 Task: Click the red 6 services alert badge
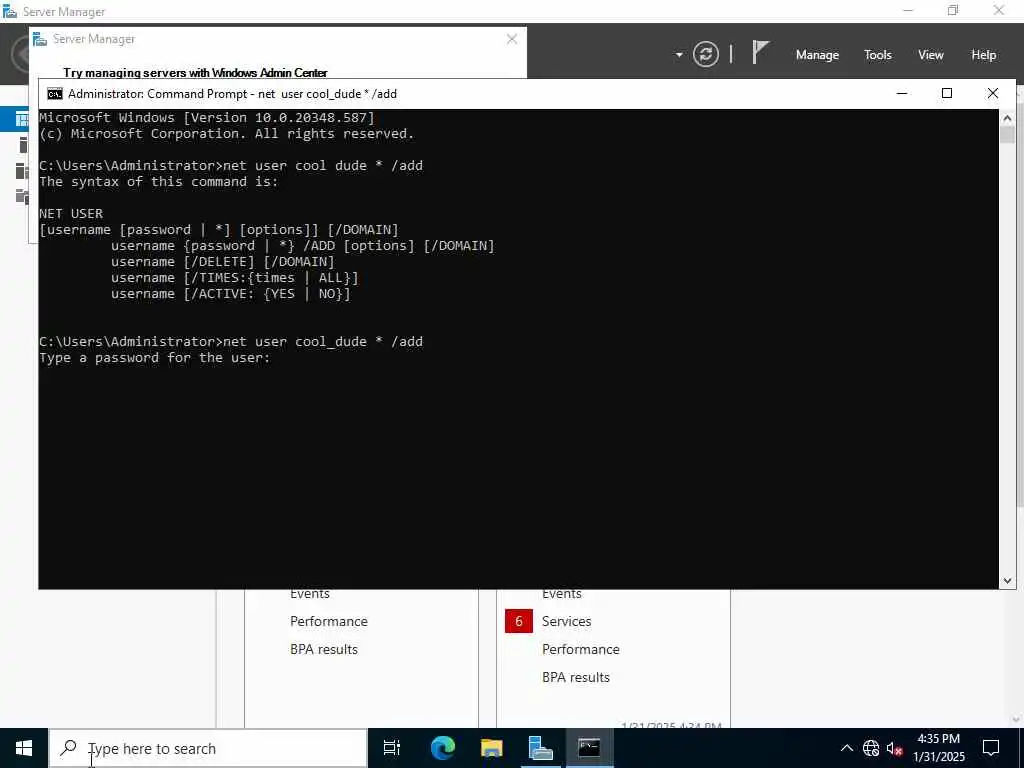519,621
